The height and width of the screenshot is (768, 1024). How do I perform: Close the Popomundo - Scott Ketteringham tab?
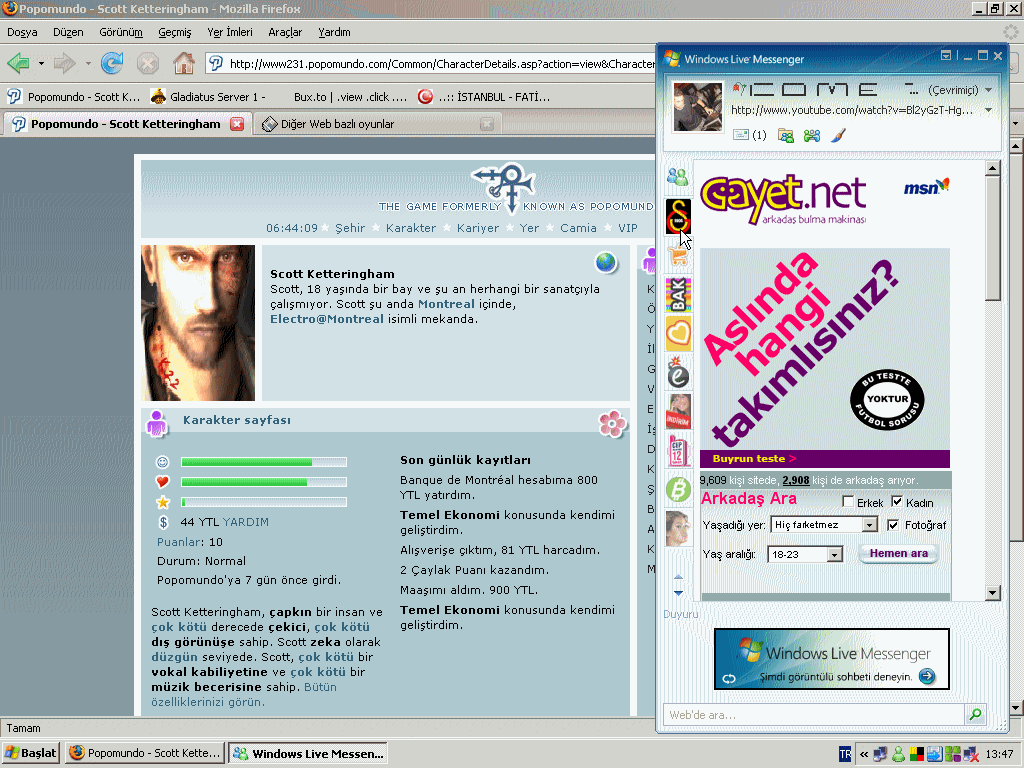tap(237, 124)
